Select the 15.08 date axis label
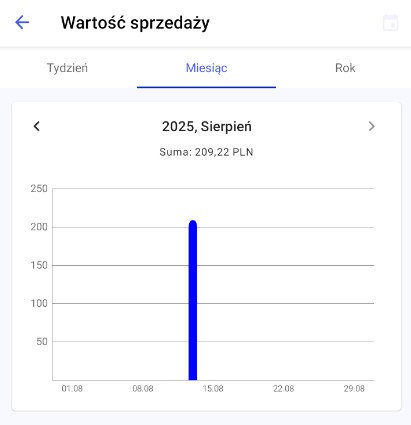The height and width of the screenshot is (425, 411). point(213,389)
